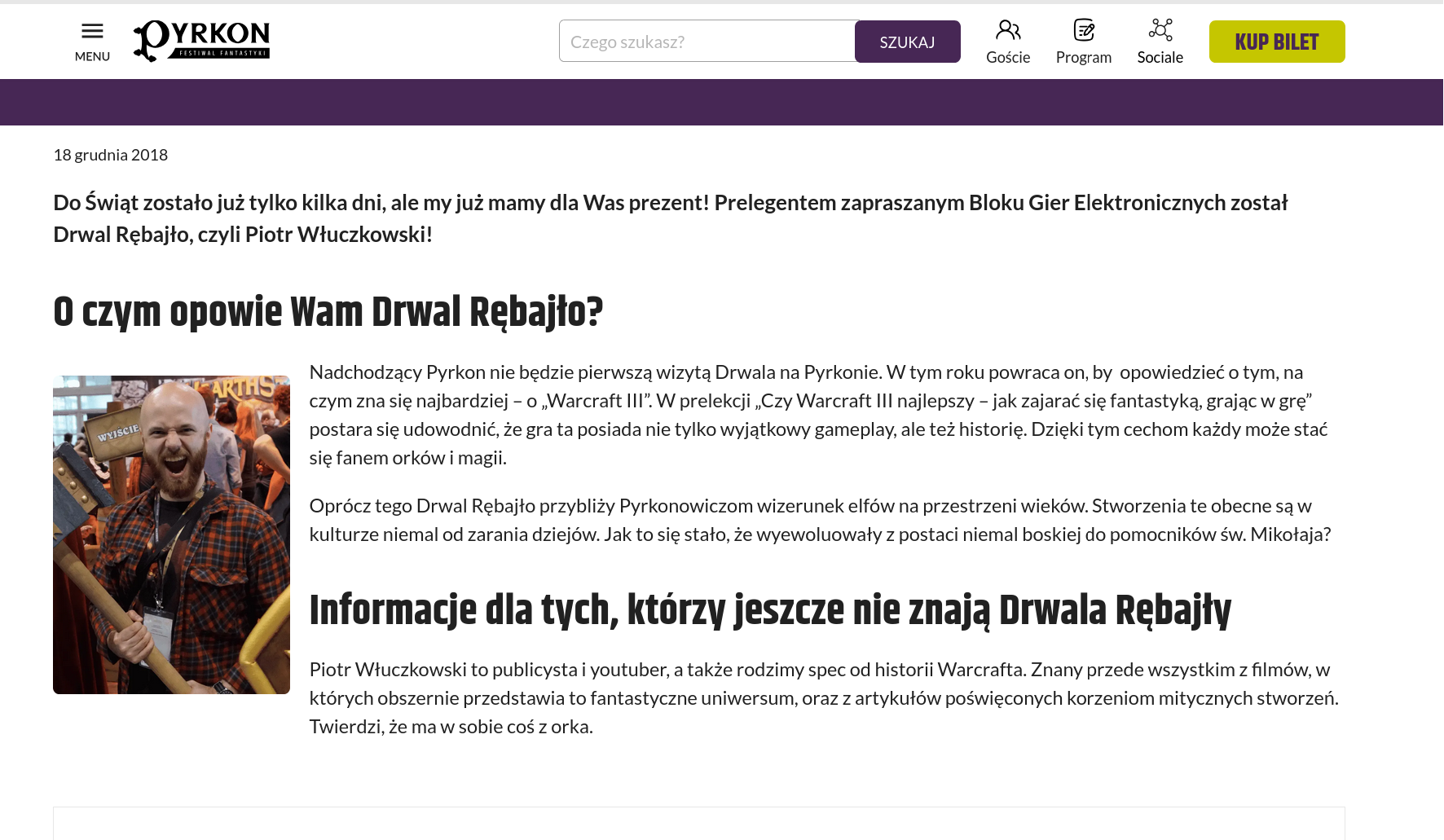Click the 'Program' navigation label
Viewport: 1444px width, 840px height.
click(x=1084, y=57)
